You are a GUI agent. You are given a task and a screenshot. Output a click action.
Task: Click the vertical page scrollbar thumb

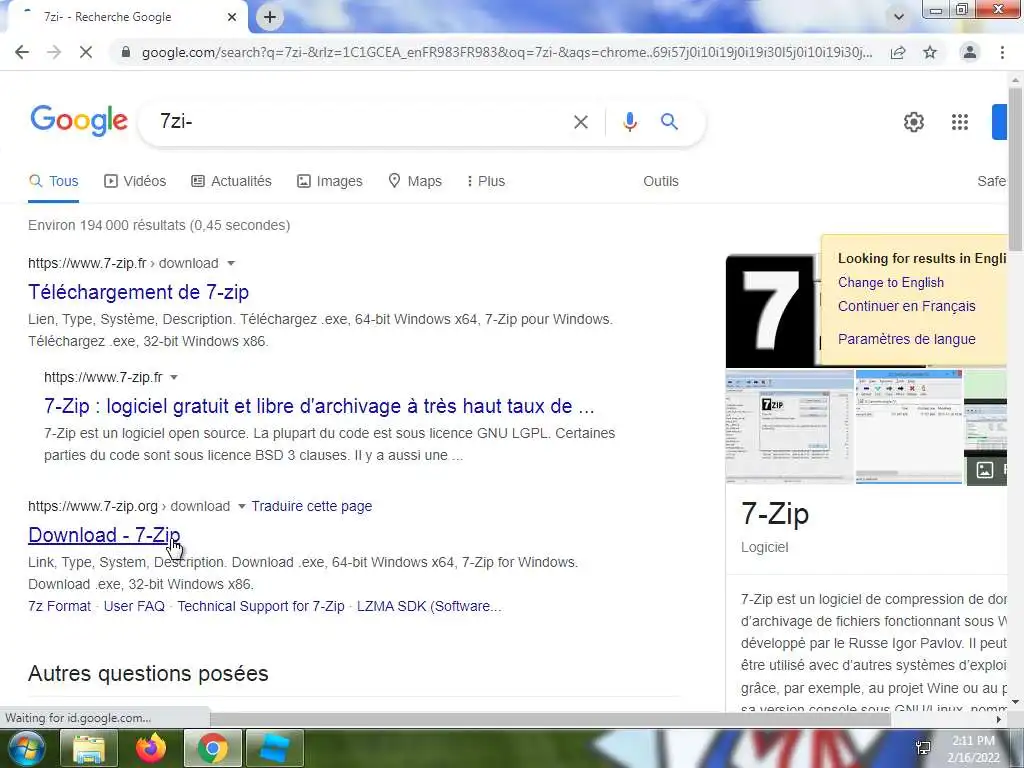(x=1015, y=168)
